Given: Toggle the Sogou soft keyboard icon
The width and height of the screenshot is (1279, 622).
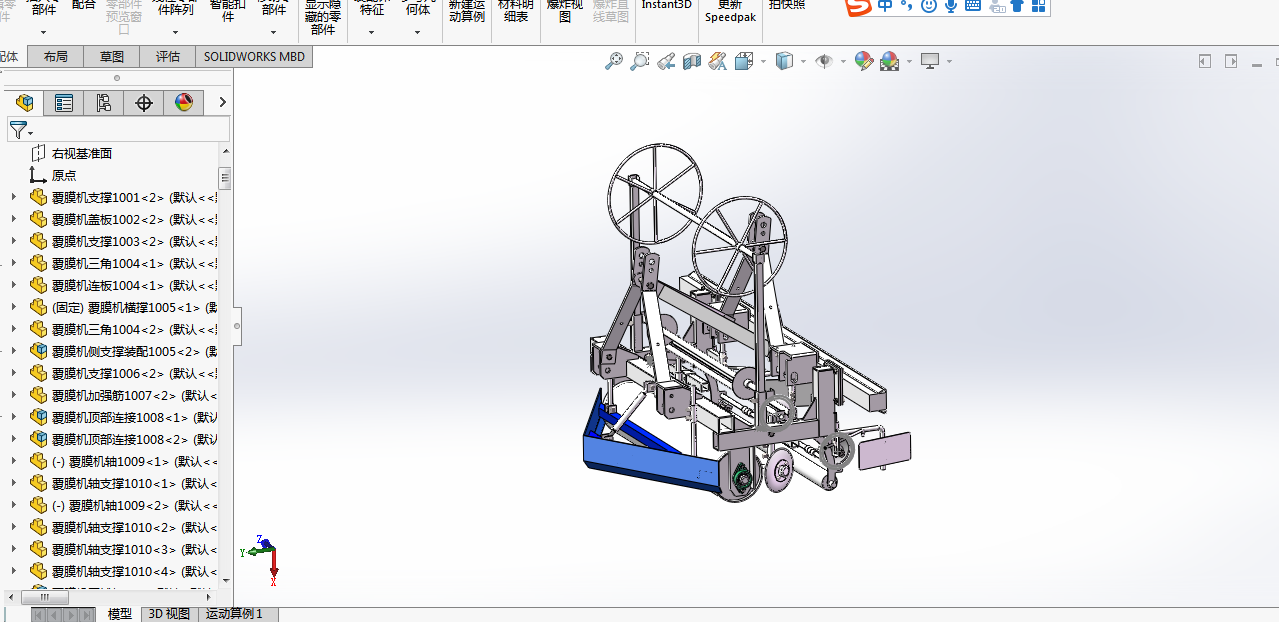Looking at the screenshot, I should click(x=972, y=6).
